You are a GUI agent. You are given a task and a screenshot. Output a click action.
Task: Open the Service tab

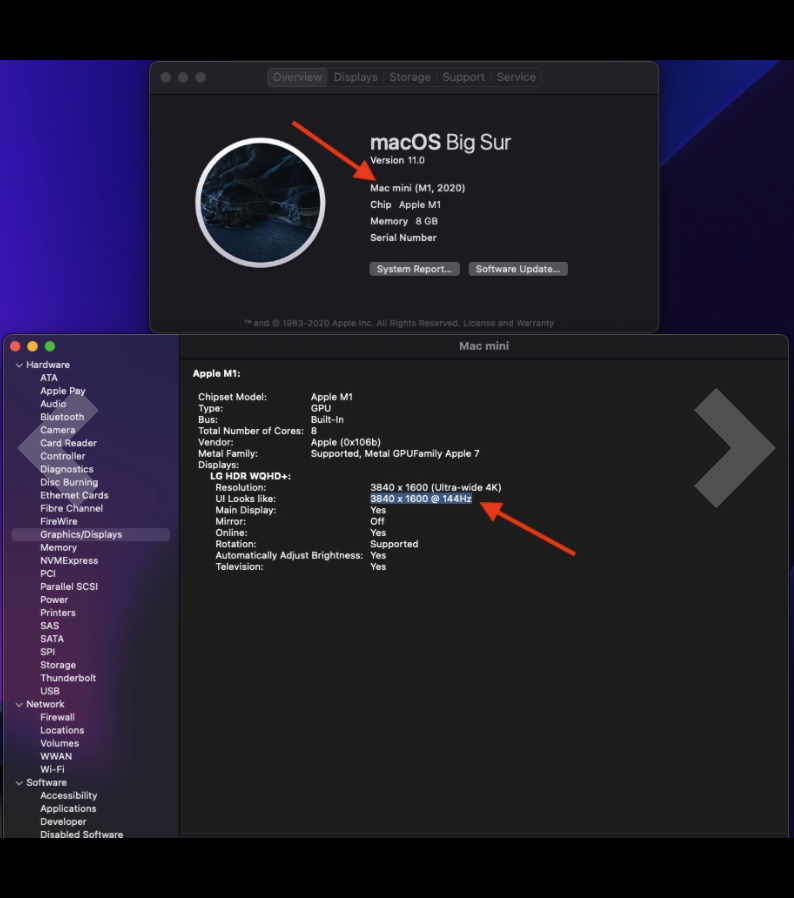[516, 77]
